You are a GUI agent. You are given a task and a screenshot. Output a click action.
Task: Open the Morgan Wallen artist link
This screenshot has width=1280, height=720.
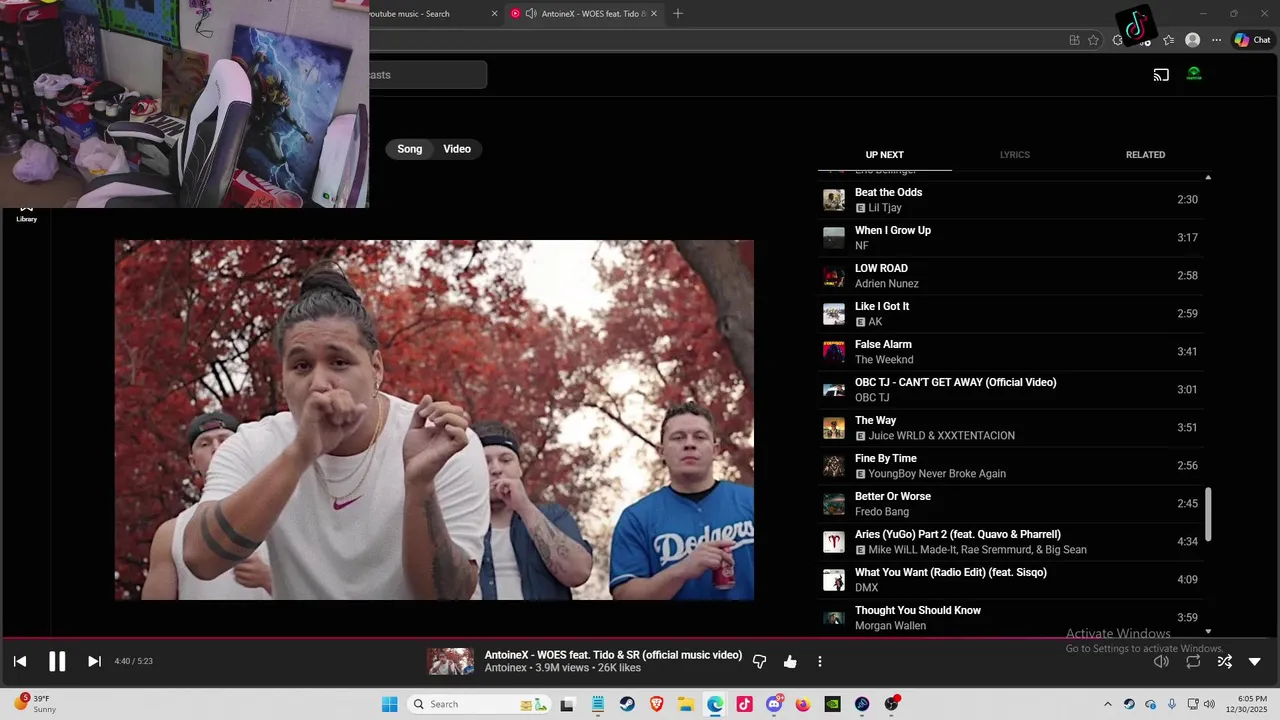(890, 626)
